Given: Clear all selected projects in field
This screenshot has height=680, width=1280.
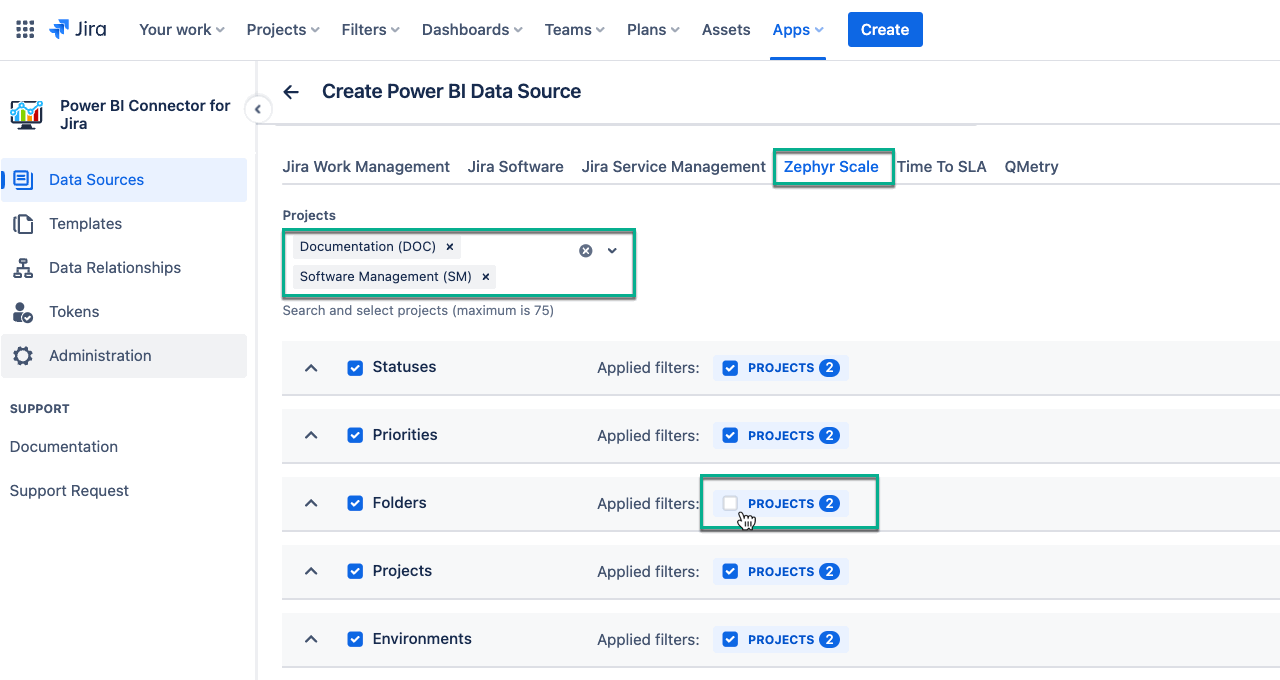Looking at the screenshot, I should [x=586, y=251].
